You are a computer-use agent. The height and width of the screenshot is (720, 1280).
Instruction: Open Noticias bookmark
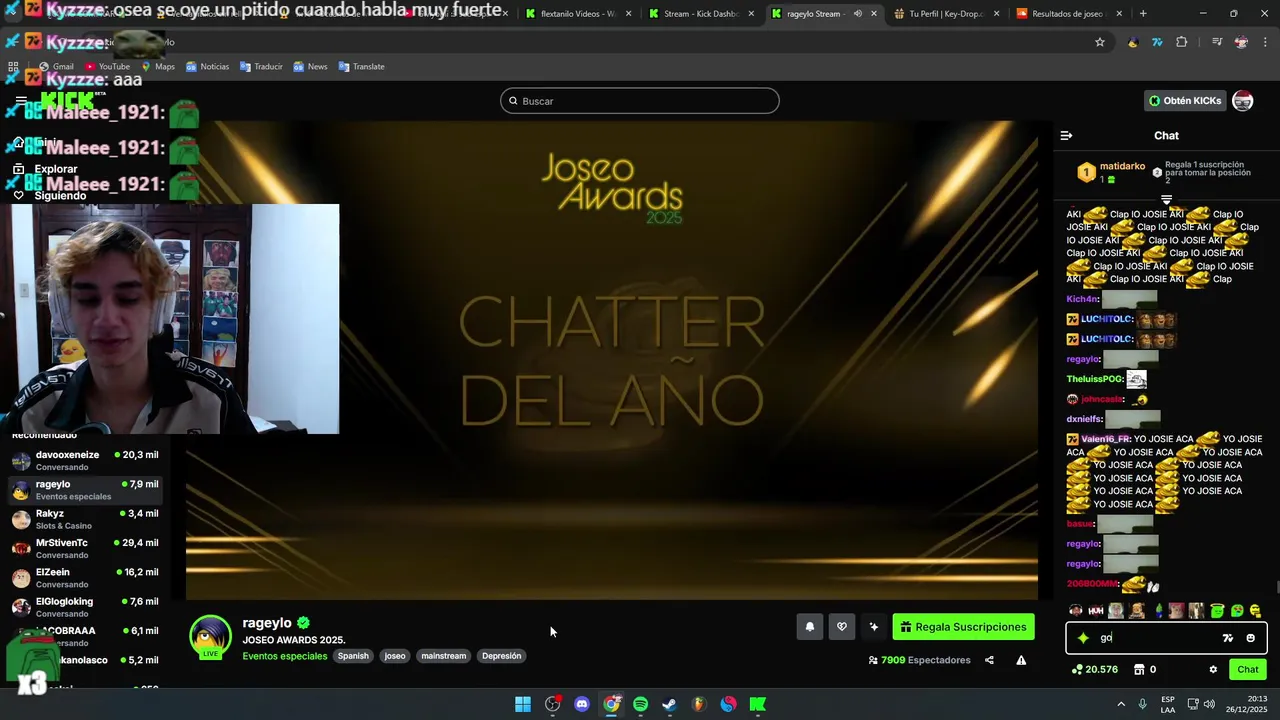[207, 67]
